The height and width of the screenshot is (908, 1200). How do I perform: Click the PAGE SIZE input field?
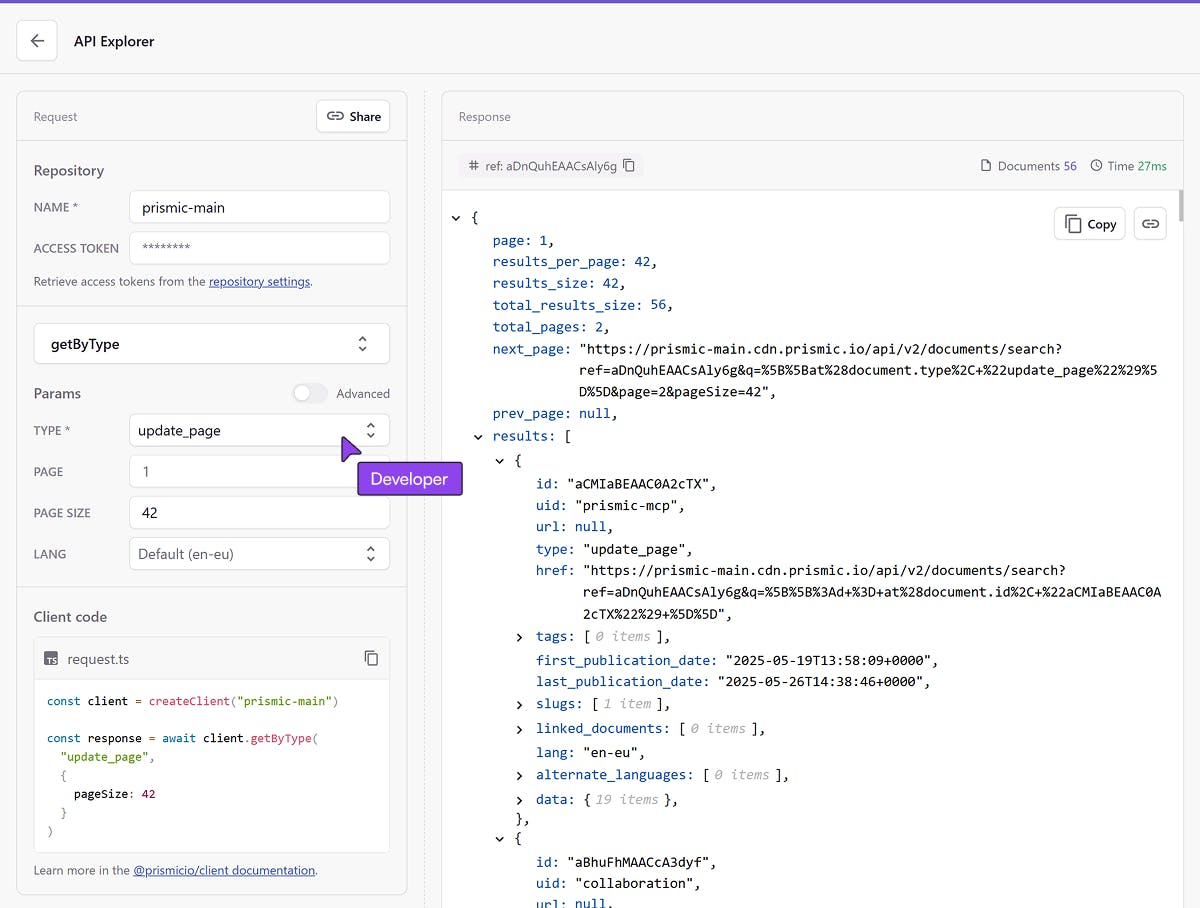pyautogui.click(x=259, y=513)
